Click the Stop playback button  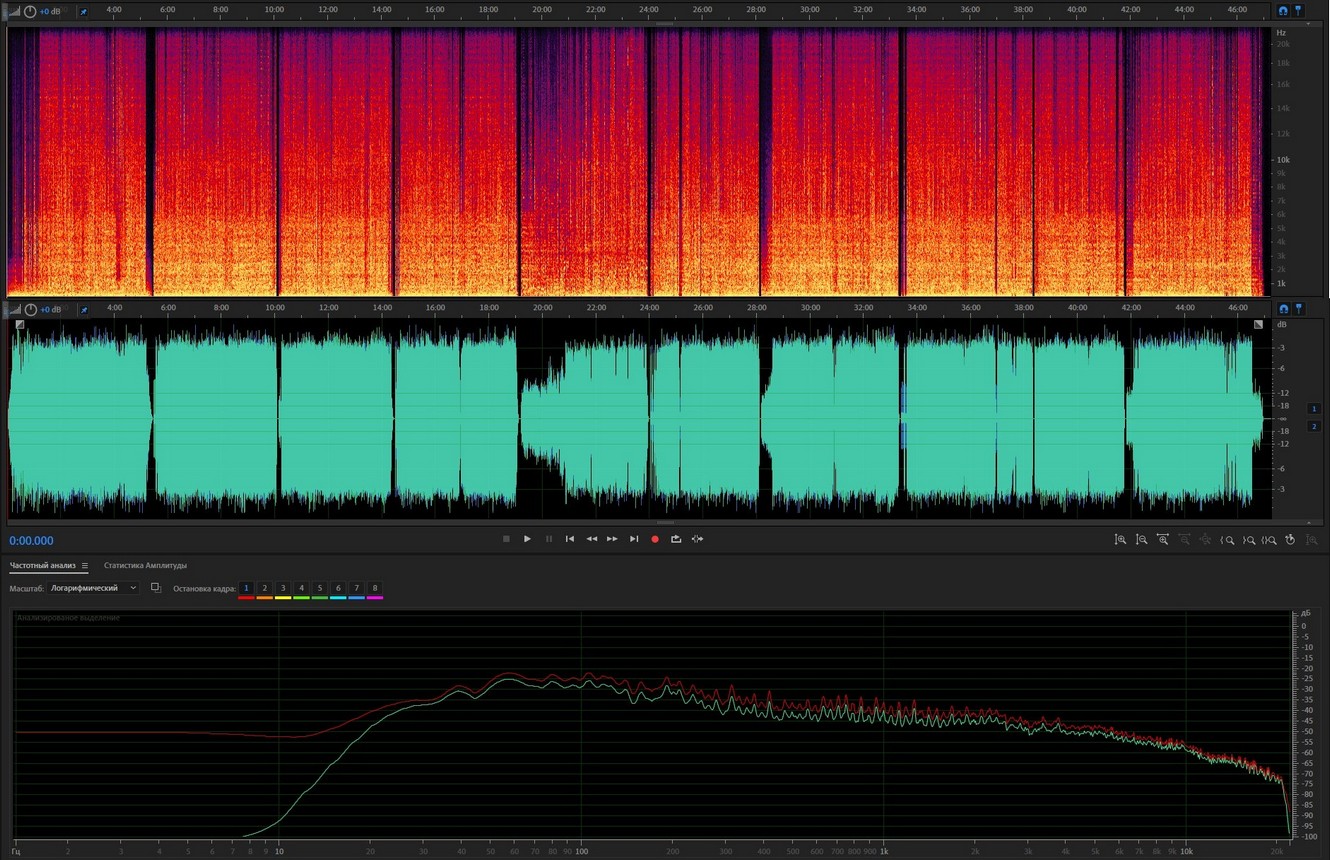[x=506, y=539]
